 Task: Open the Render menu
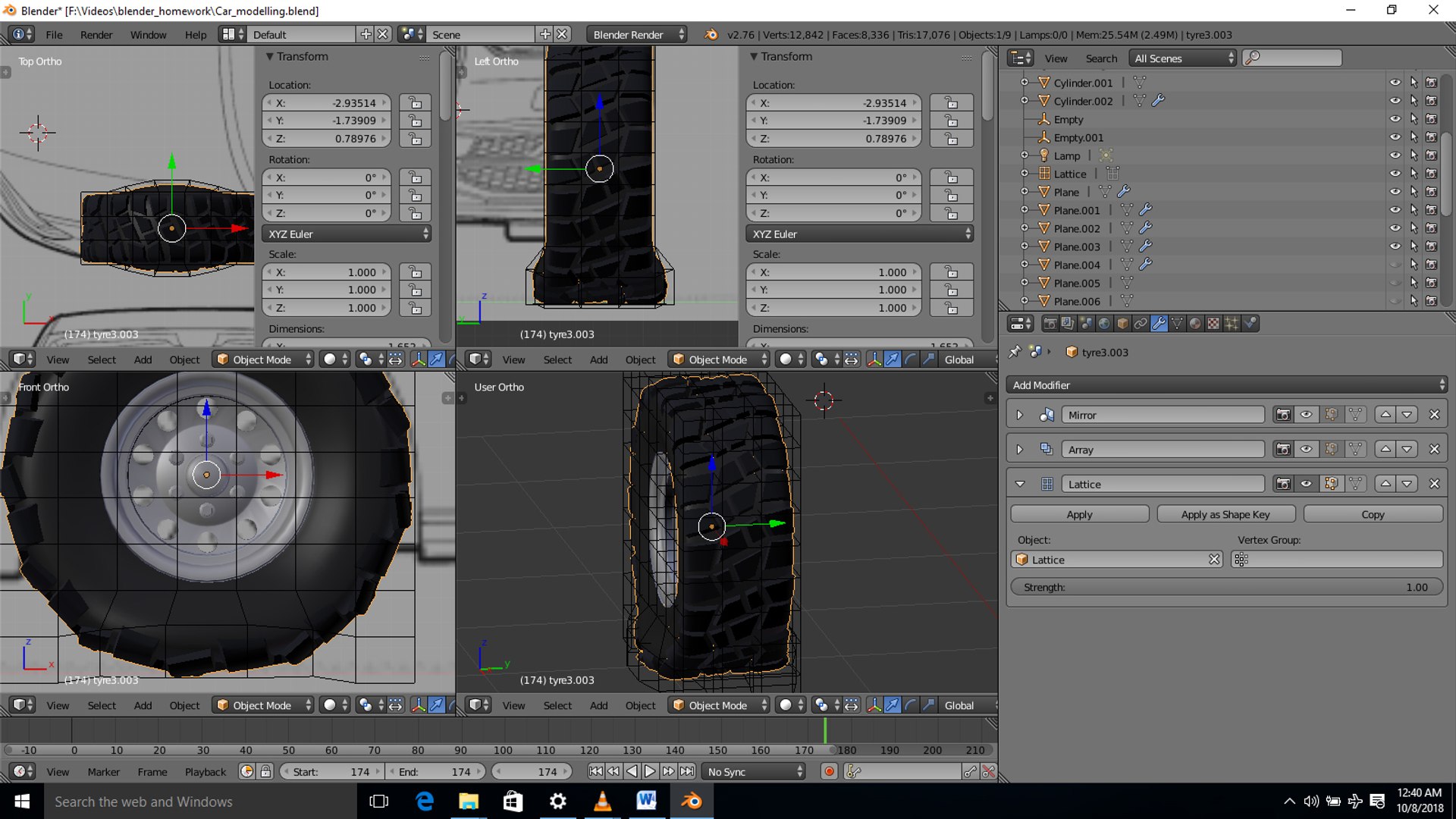(96, 34)
